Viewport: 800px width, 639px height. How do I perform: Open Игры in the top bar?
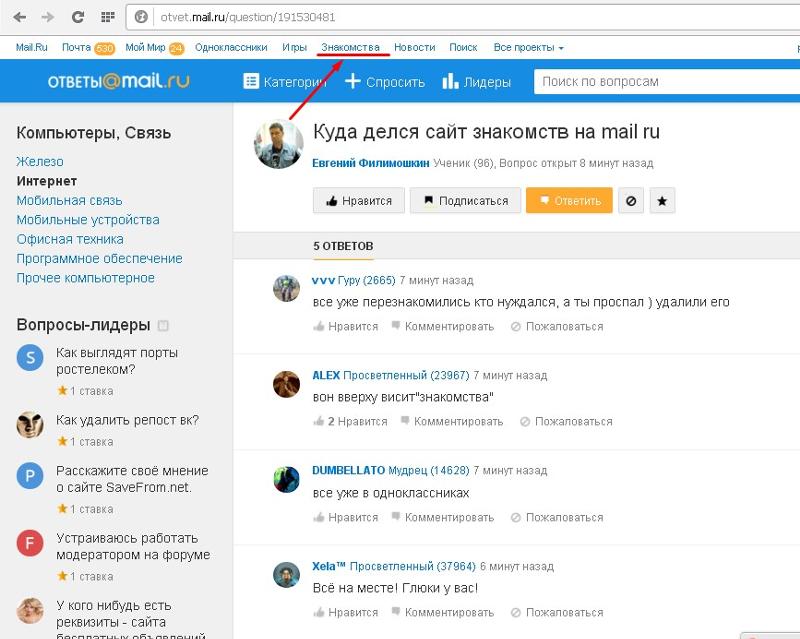click(294, 47)
